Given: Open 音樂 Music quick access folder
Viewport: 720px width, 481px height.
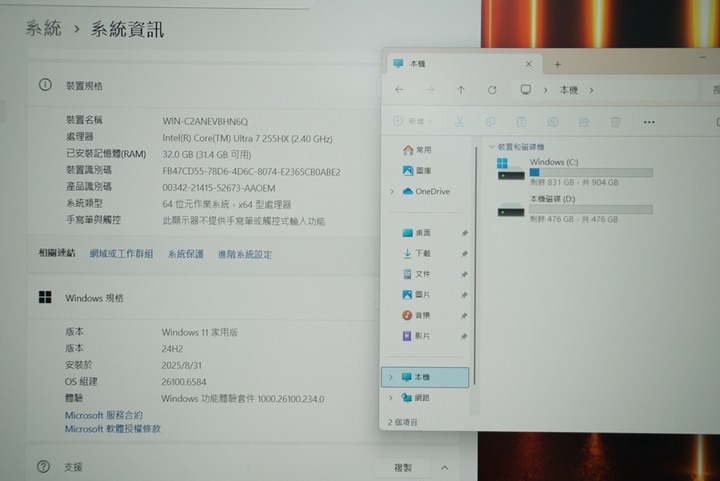Looking at the screenshot, I should coord(416,315).
